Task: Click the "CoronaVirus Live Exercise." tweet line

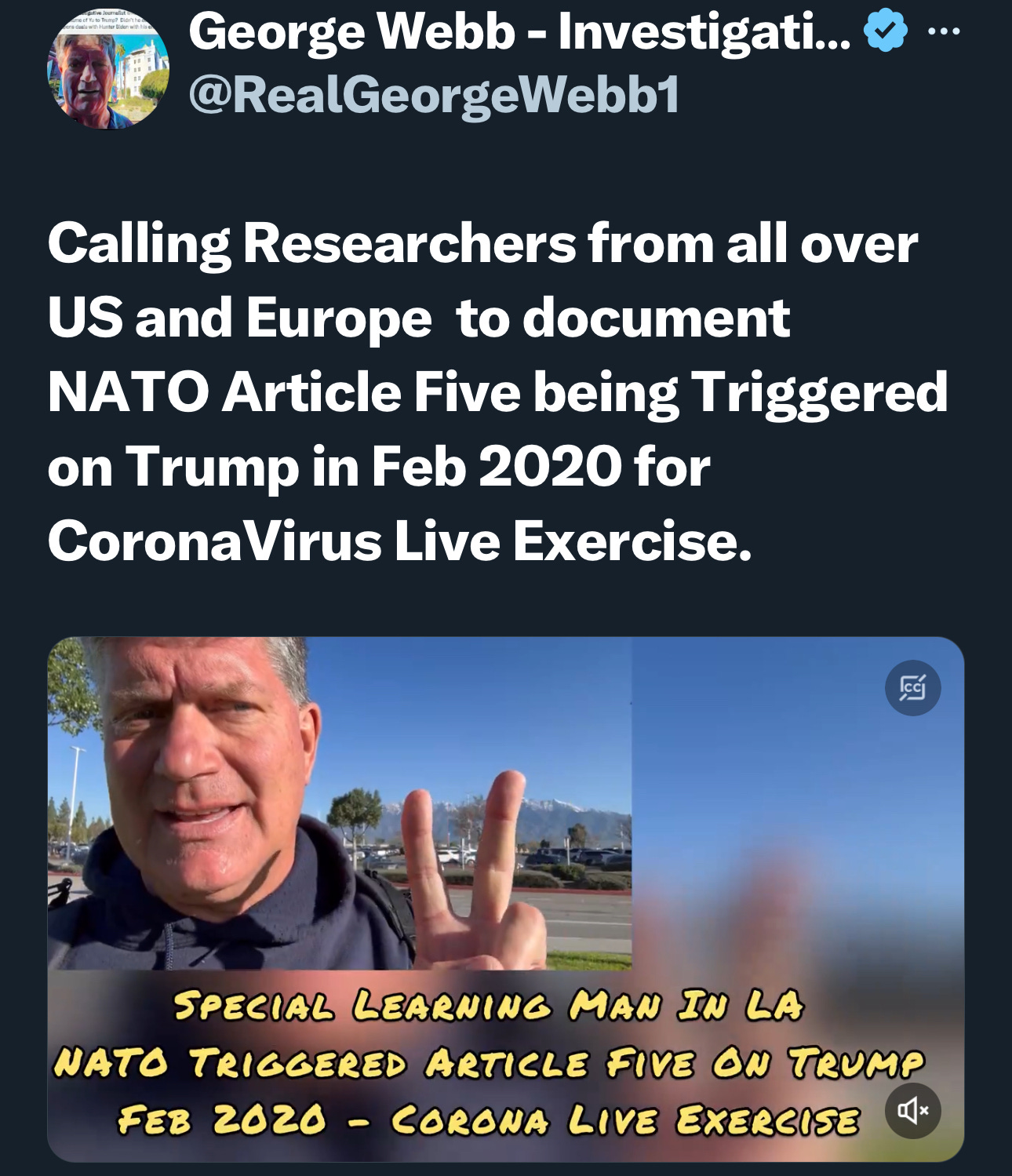Action: [x=400, y=541]
